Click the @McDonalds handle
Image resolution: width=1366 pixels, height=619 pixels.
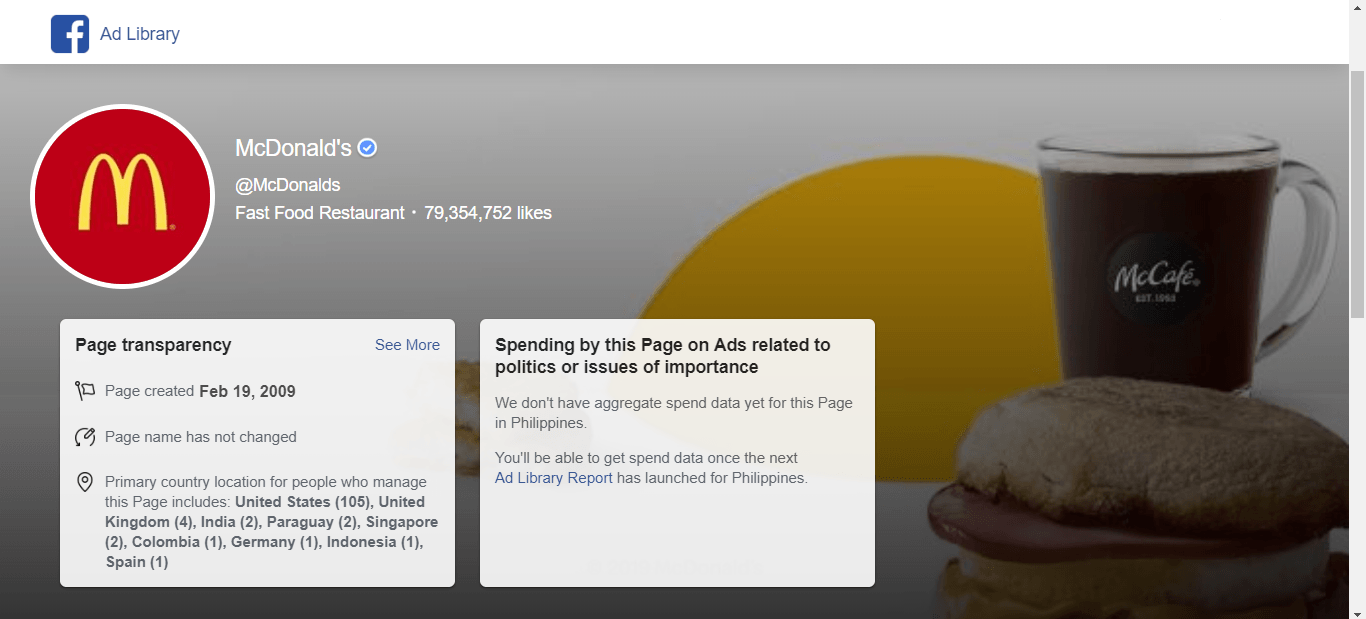point(288,185)
